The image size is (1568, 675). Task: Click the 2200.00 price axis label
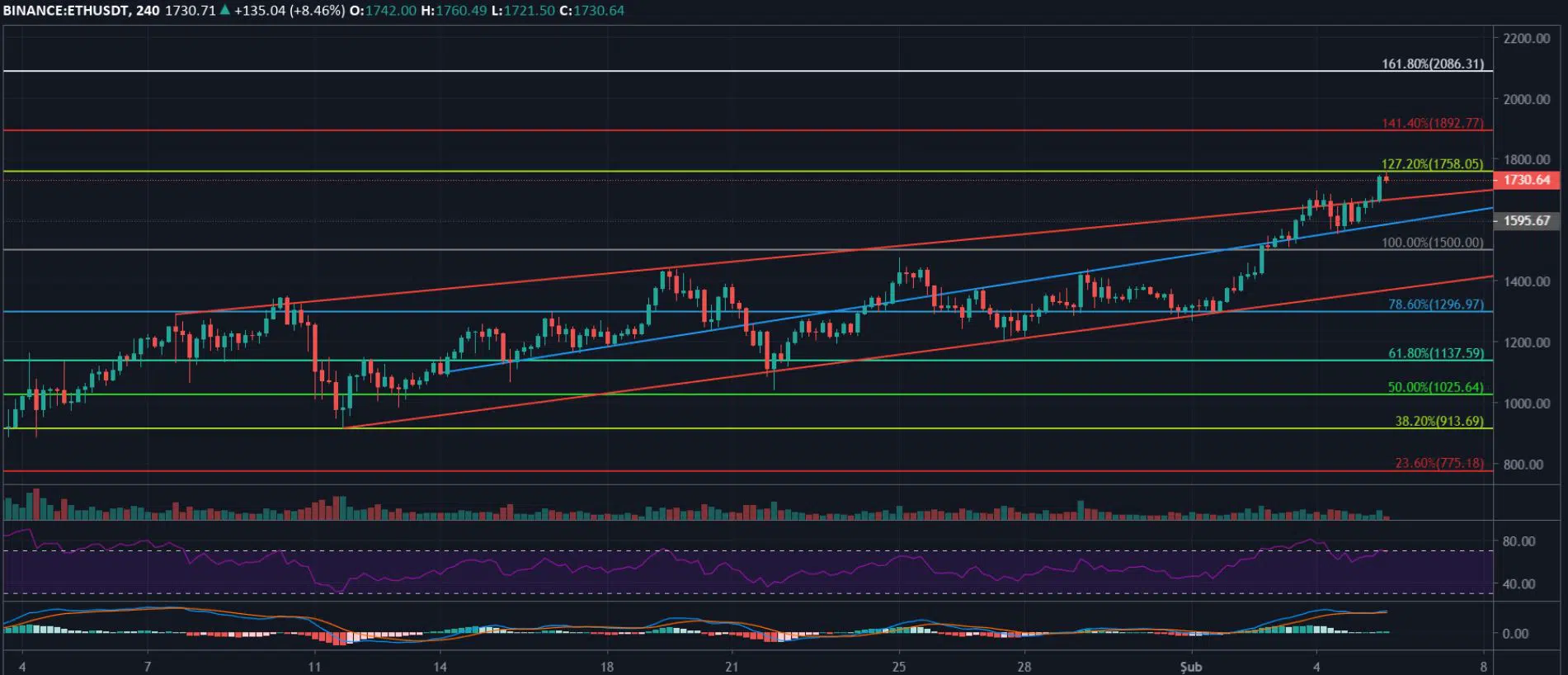pos(1526,38)
